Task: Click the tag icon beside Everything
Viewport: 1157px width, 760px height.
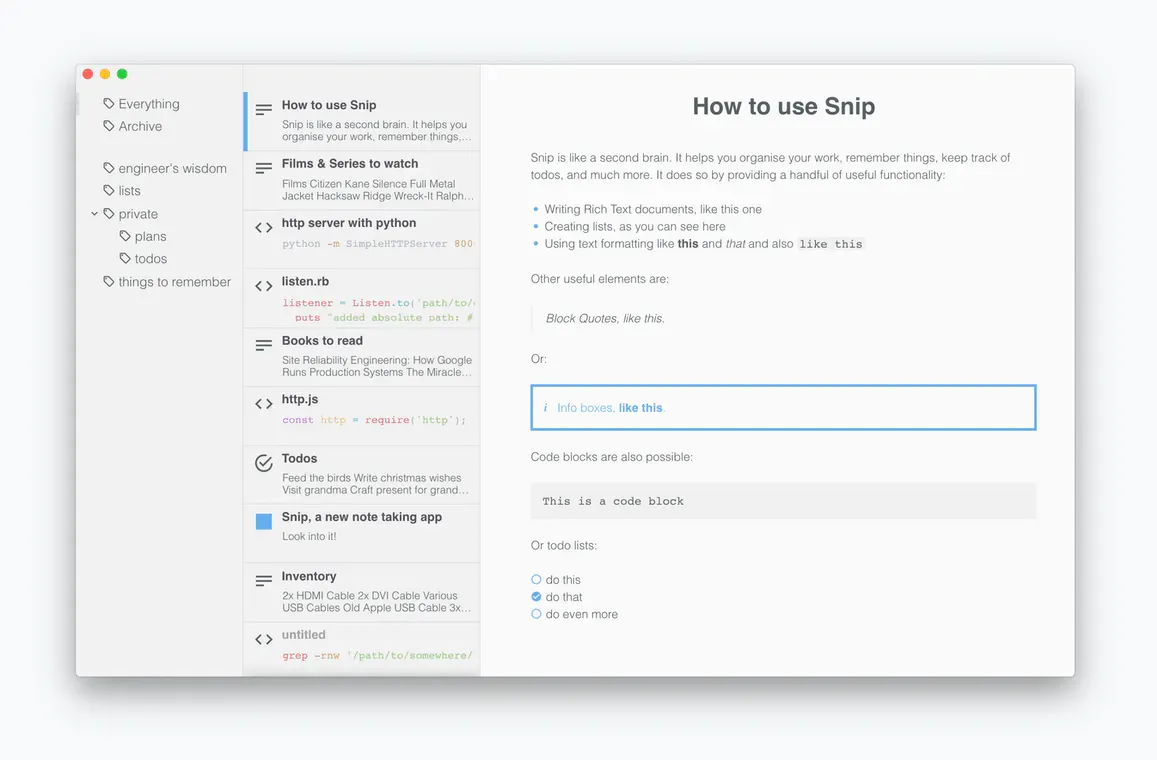Action: click(109, 104)
